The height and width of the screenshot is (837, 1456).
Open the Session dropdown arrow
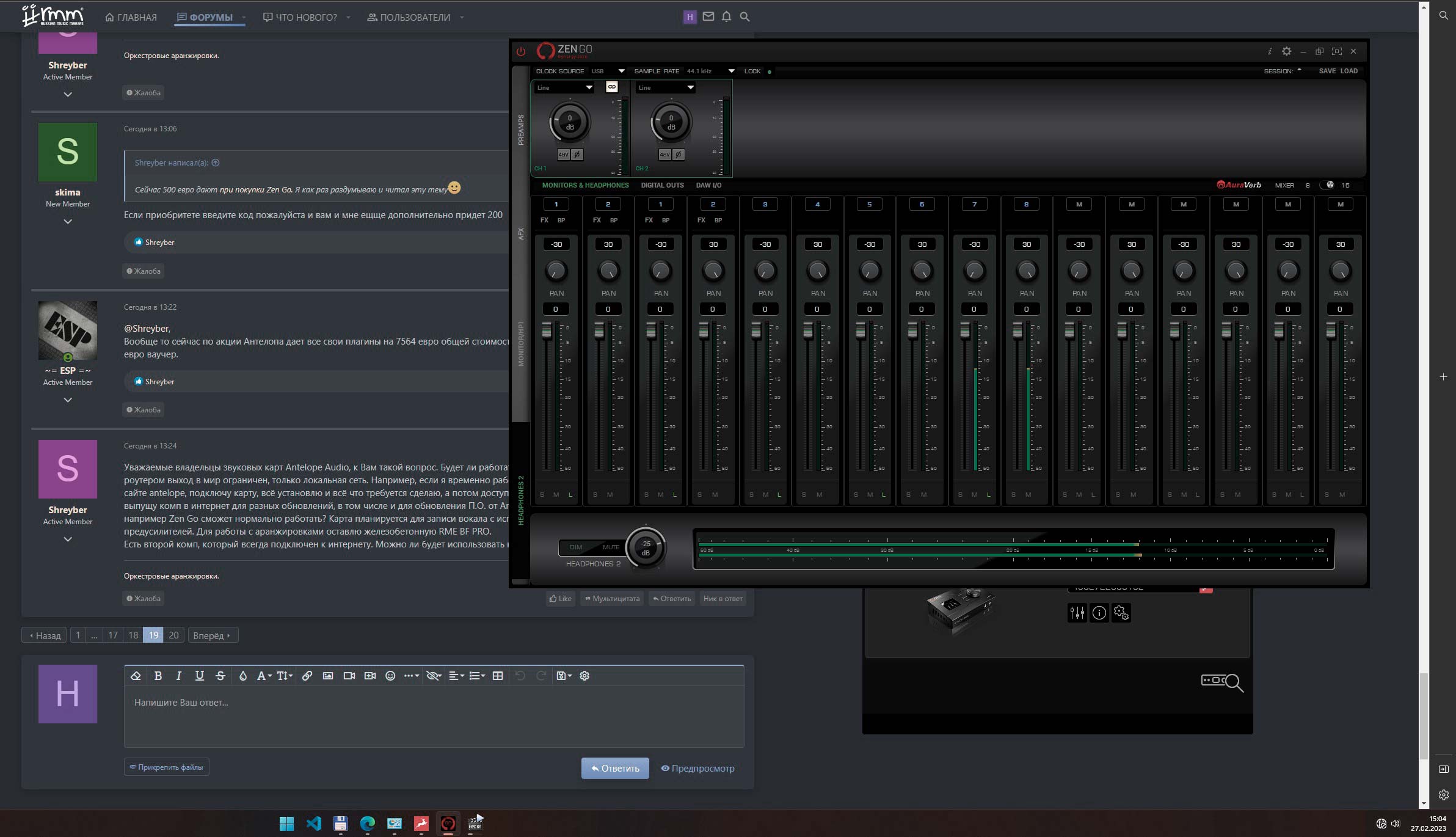coord(1299,70)
